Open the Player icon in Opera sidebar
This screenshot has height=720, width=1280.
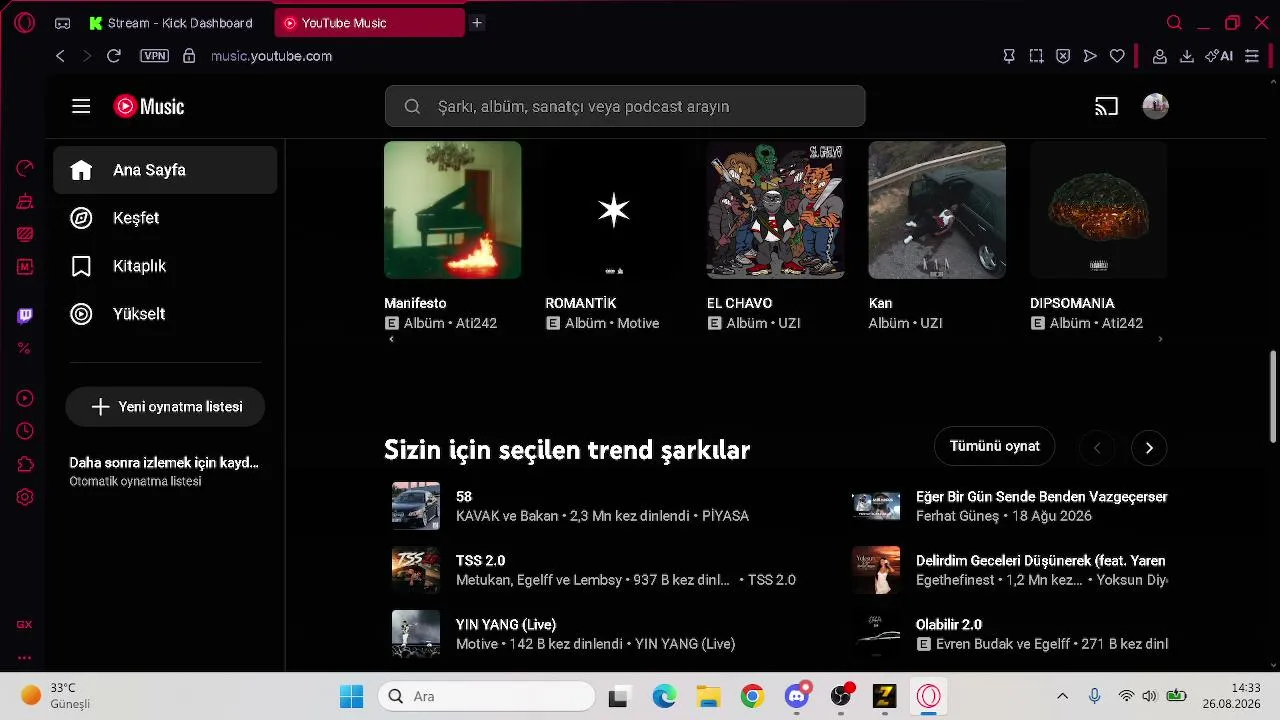tap(25, 399)
